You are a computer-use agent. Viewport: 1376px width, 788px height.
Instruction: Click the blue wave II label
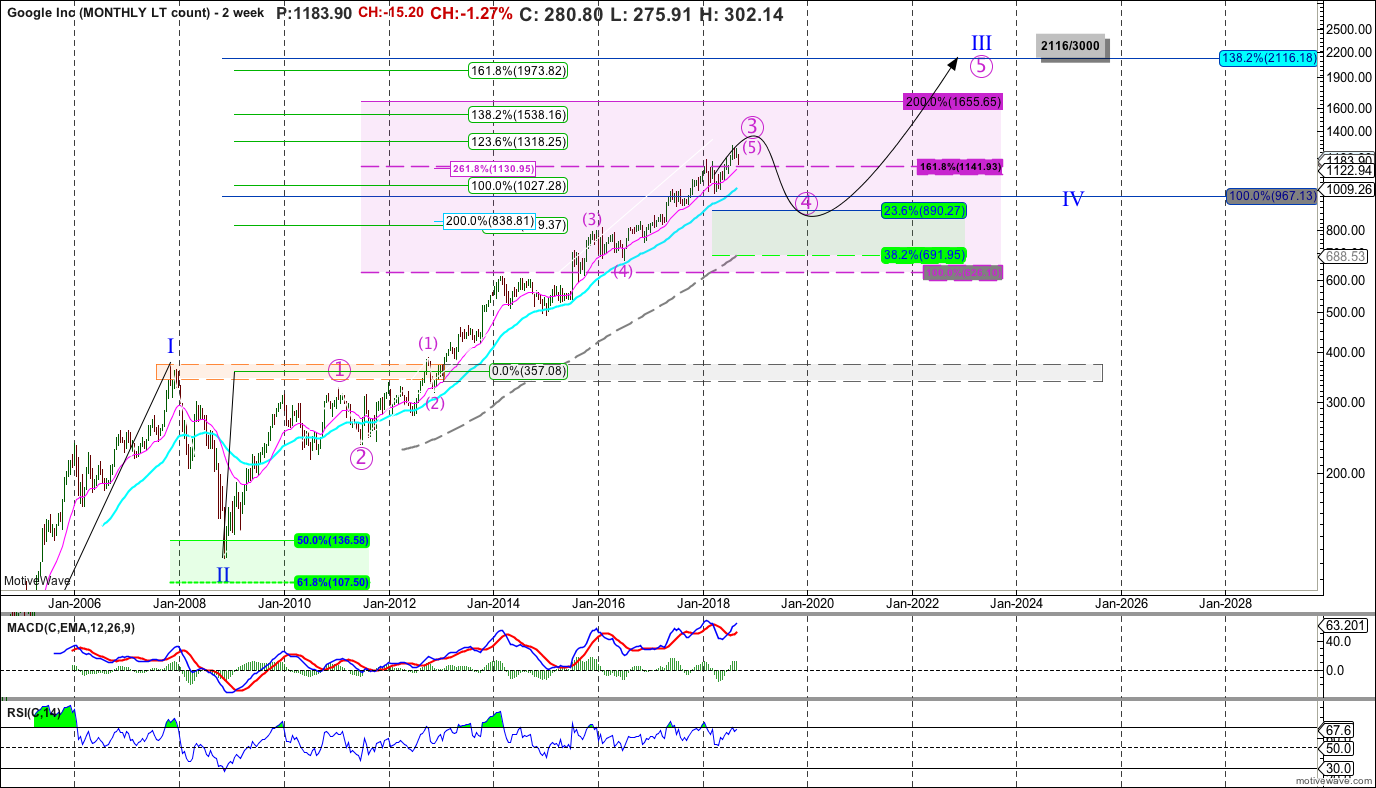point(224,574)
